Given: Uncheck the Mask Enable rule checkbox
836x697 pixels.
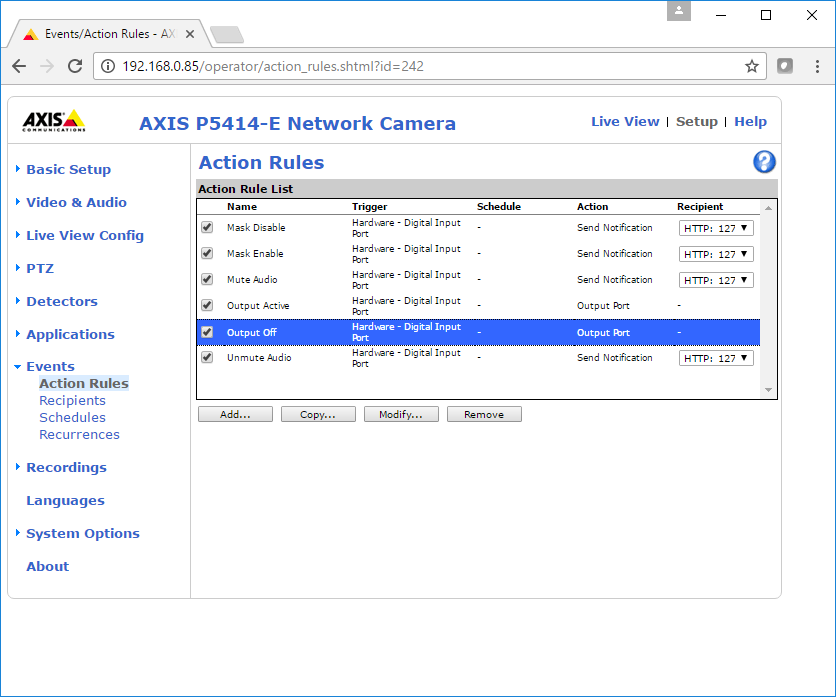Looking at the screenshot, I should click(x=207, y=253).
